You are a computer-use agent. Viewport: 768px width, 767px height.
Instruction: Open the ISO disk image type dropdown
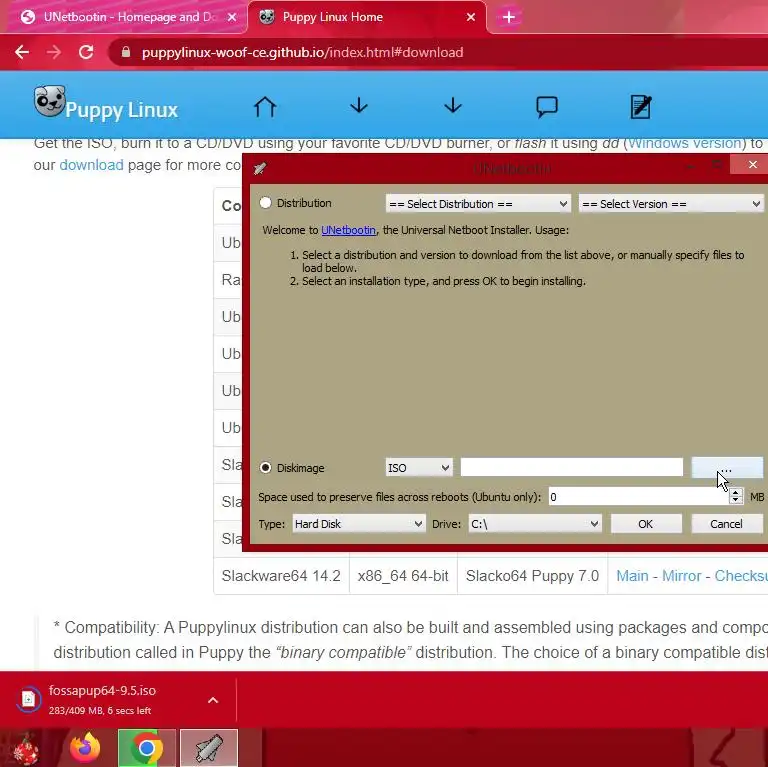(x=419, y=468)
